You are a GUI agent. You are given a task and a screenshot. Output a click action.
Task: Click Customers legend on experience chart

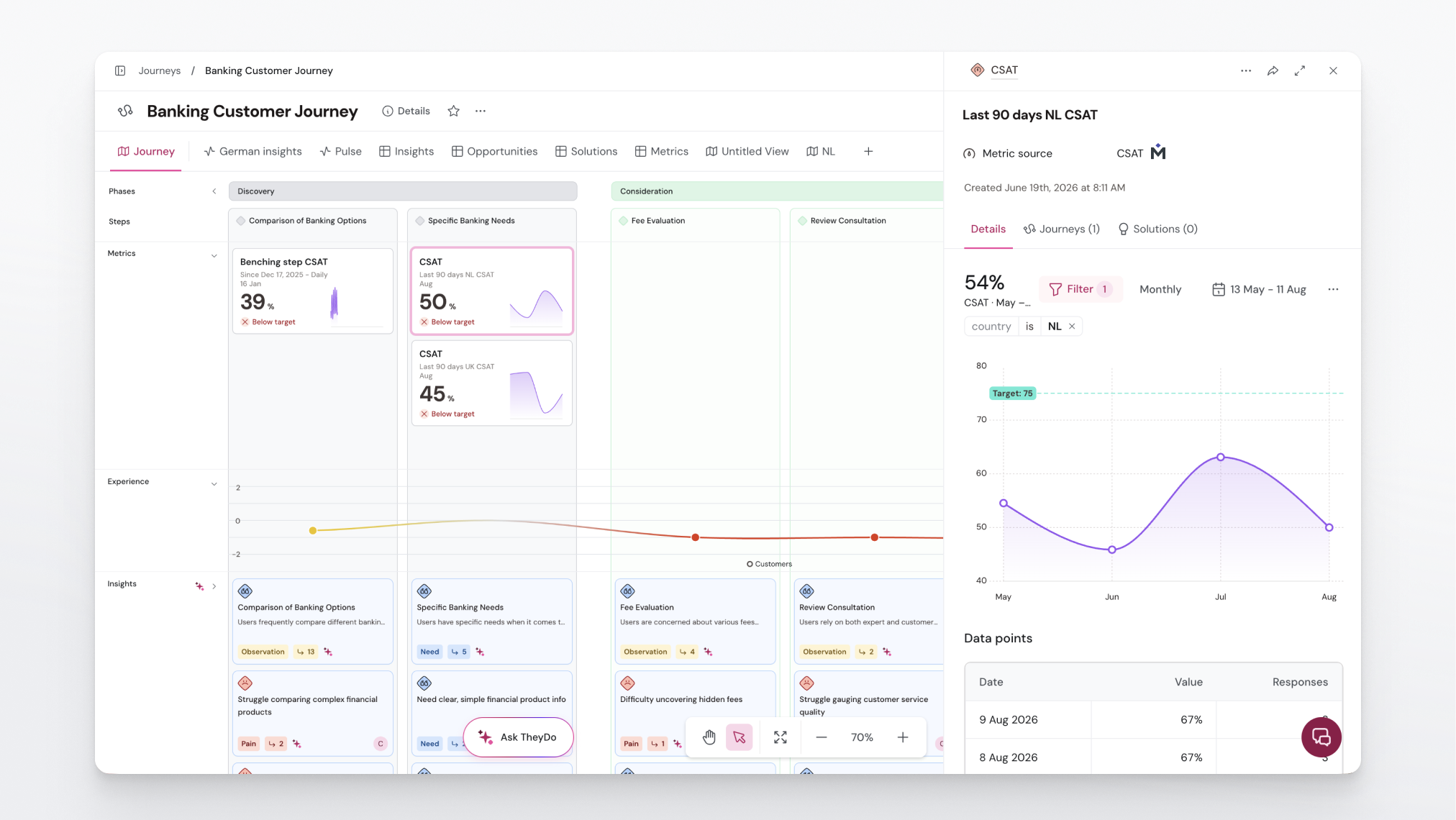(x=769, y=564)
